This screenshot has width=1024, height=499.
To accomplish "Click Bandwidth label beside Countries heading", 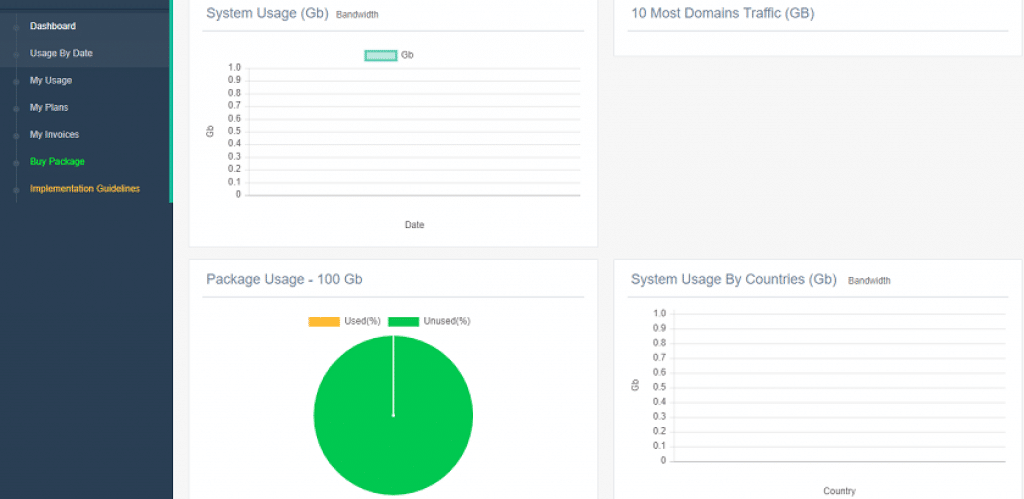I will click(x=869, y=281).
